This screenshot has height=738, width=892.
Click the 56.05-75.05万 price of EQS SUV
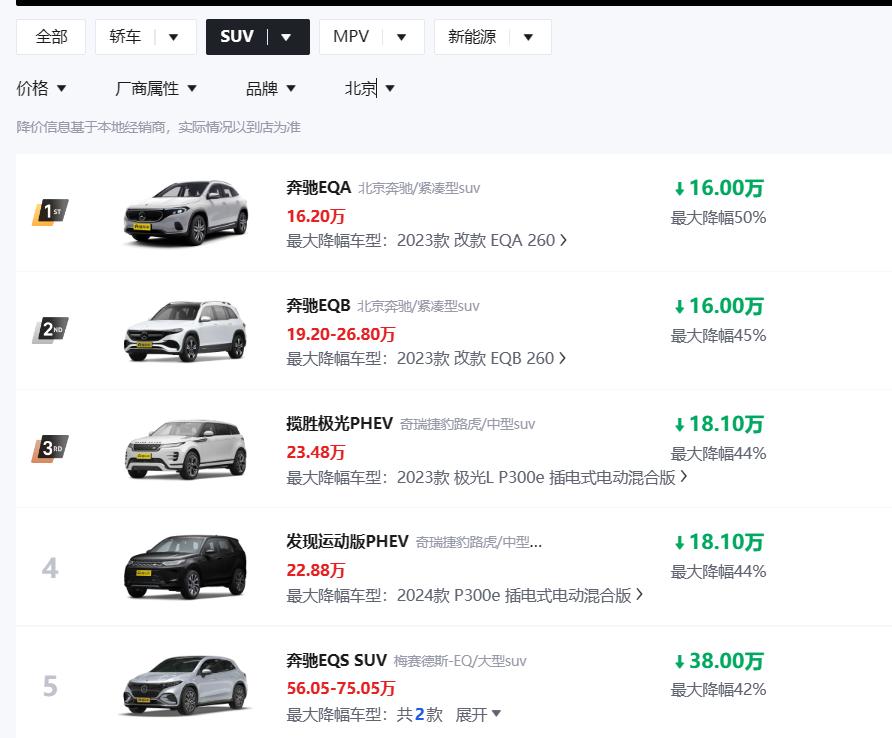coord(341,688)
